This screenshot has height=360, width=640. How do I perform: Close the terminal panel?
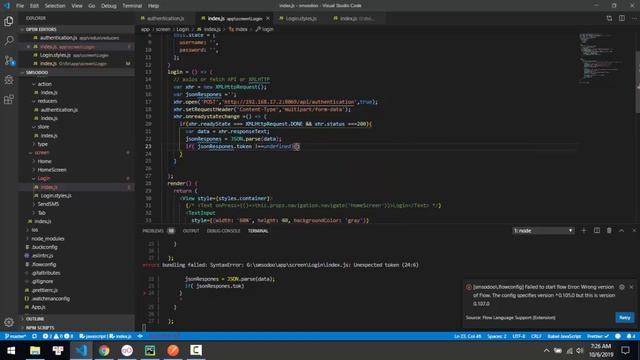tap(634, 231)
